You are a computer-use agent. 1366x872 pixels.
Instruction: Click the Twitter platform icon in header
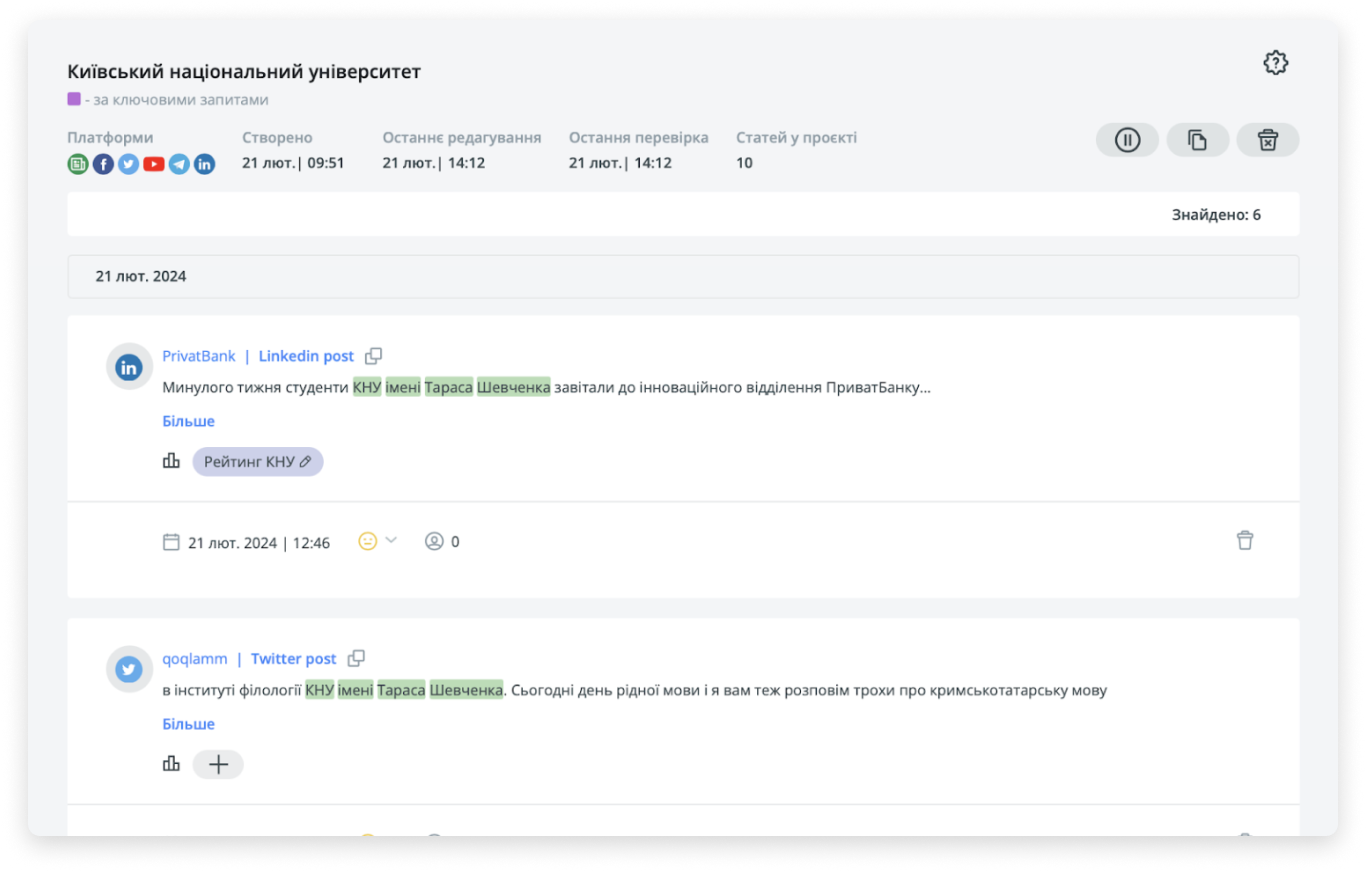pos(128,165)
